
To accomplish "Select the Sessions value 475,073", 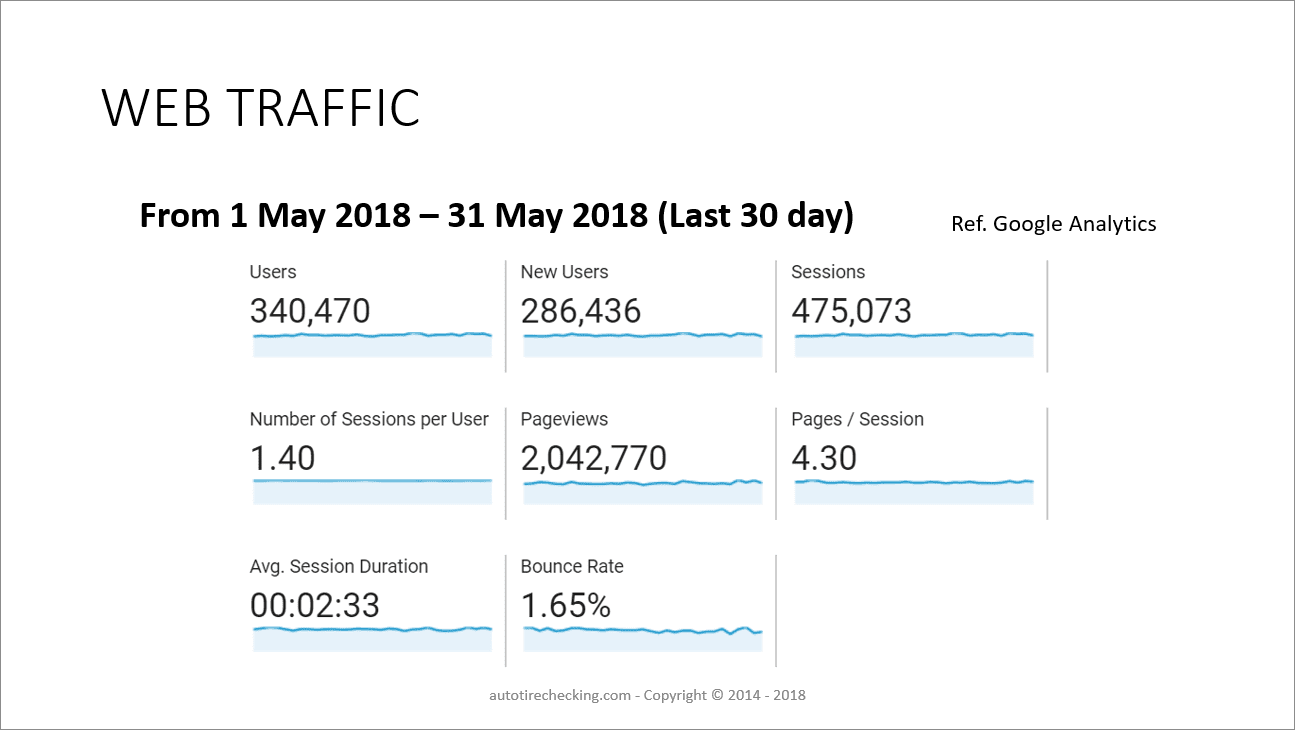I will point(851,311).
